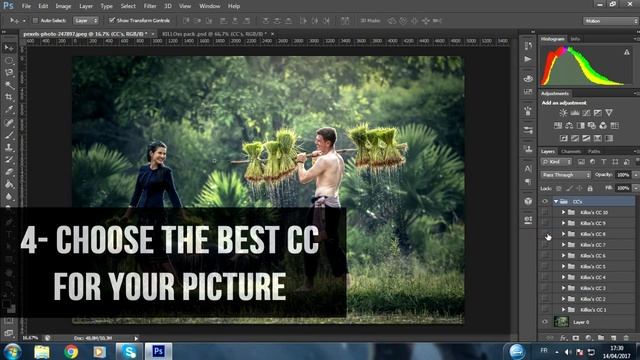Add a Threshold adjustment
Image resolution: width=640 pixels, height=360 pixels.
click(x=586, y=138)
